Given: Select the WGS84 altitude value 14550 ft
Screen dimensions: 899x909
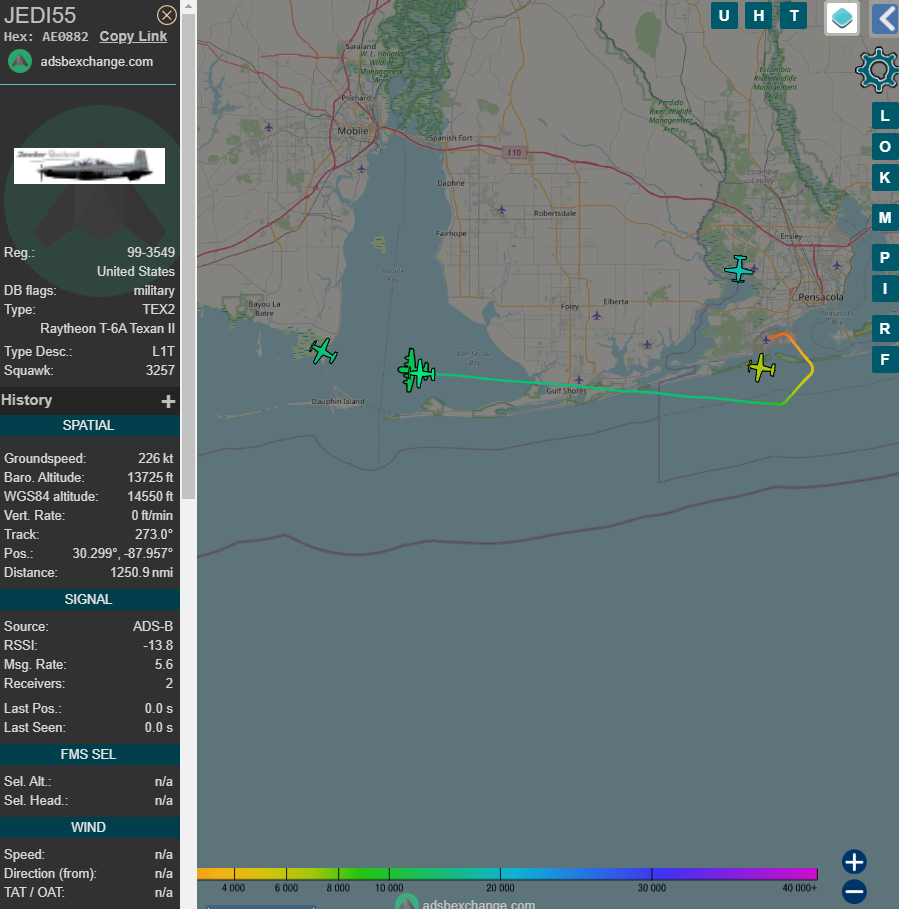Looking at the screenshot, I should pos(150,496).
